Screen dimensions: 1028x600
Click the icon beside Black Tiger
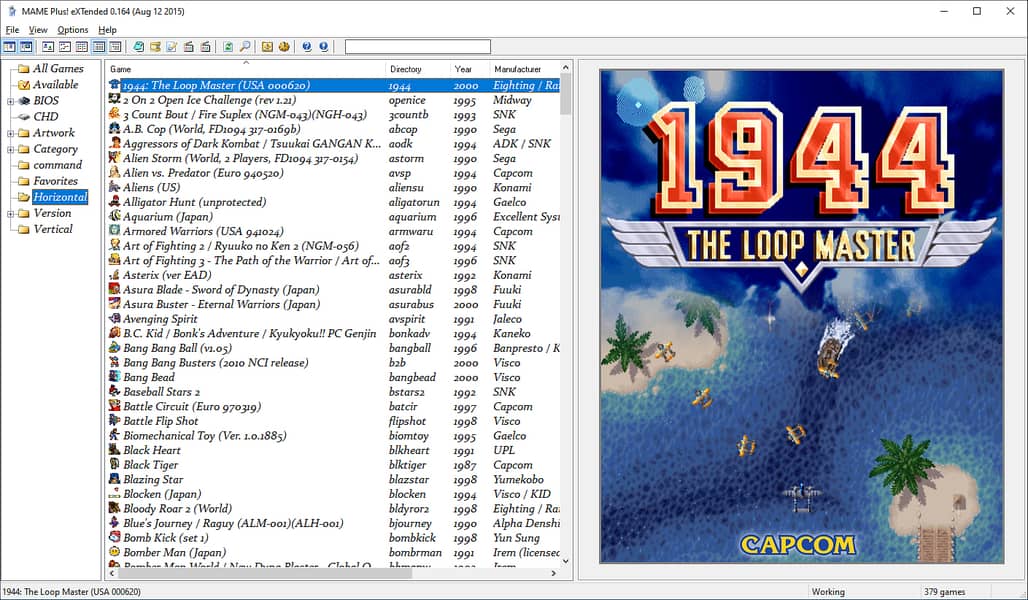coord(115,464)
